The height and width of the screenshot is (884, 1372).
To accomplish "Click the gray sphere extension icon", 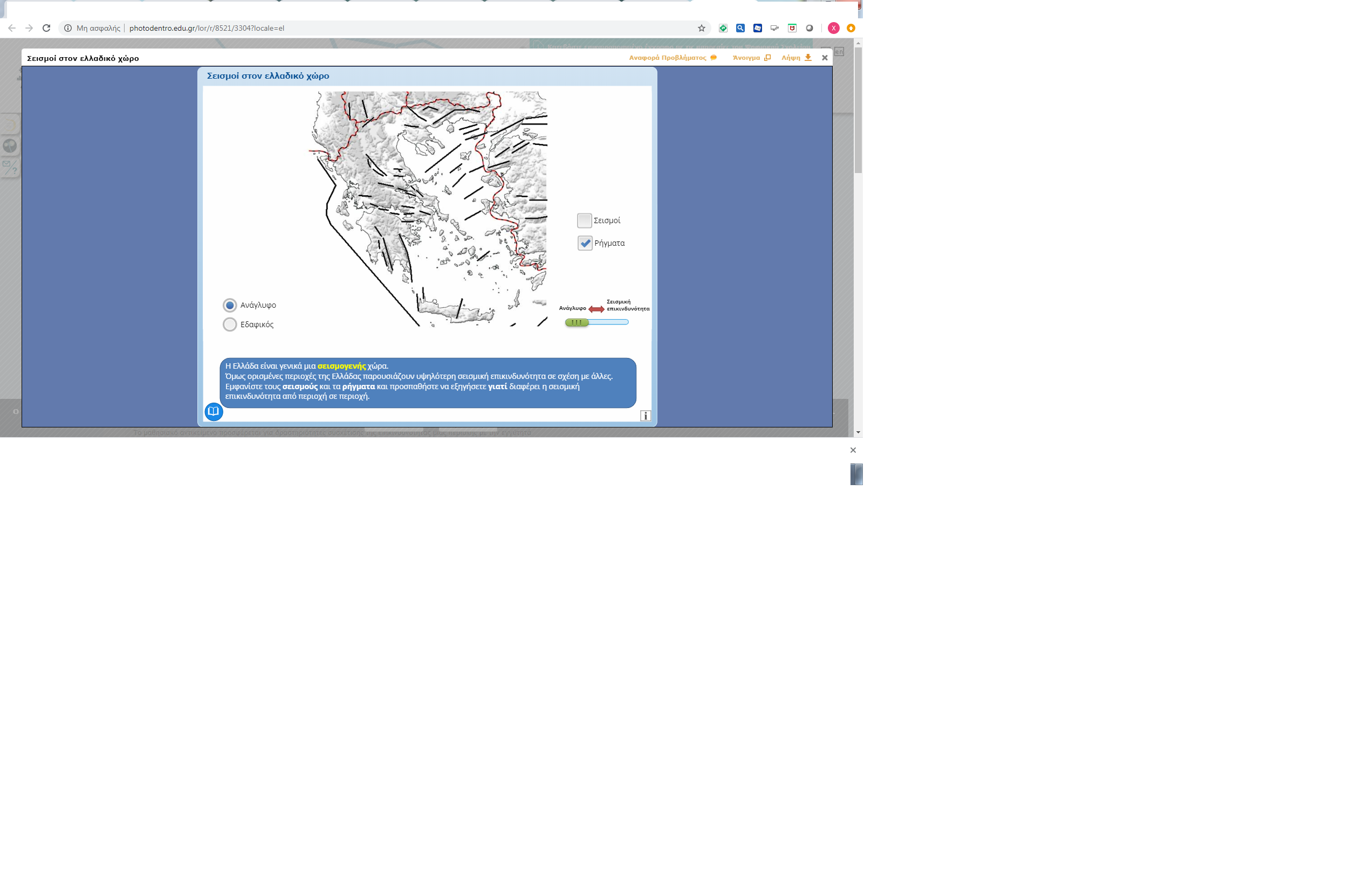I will (x=809, y=28).
